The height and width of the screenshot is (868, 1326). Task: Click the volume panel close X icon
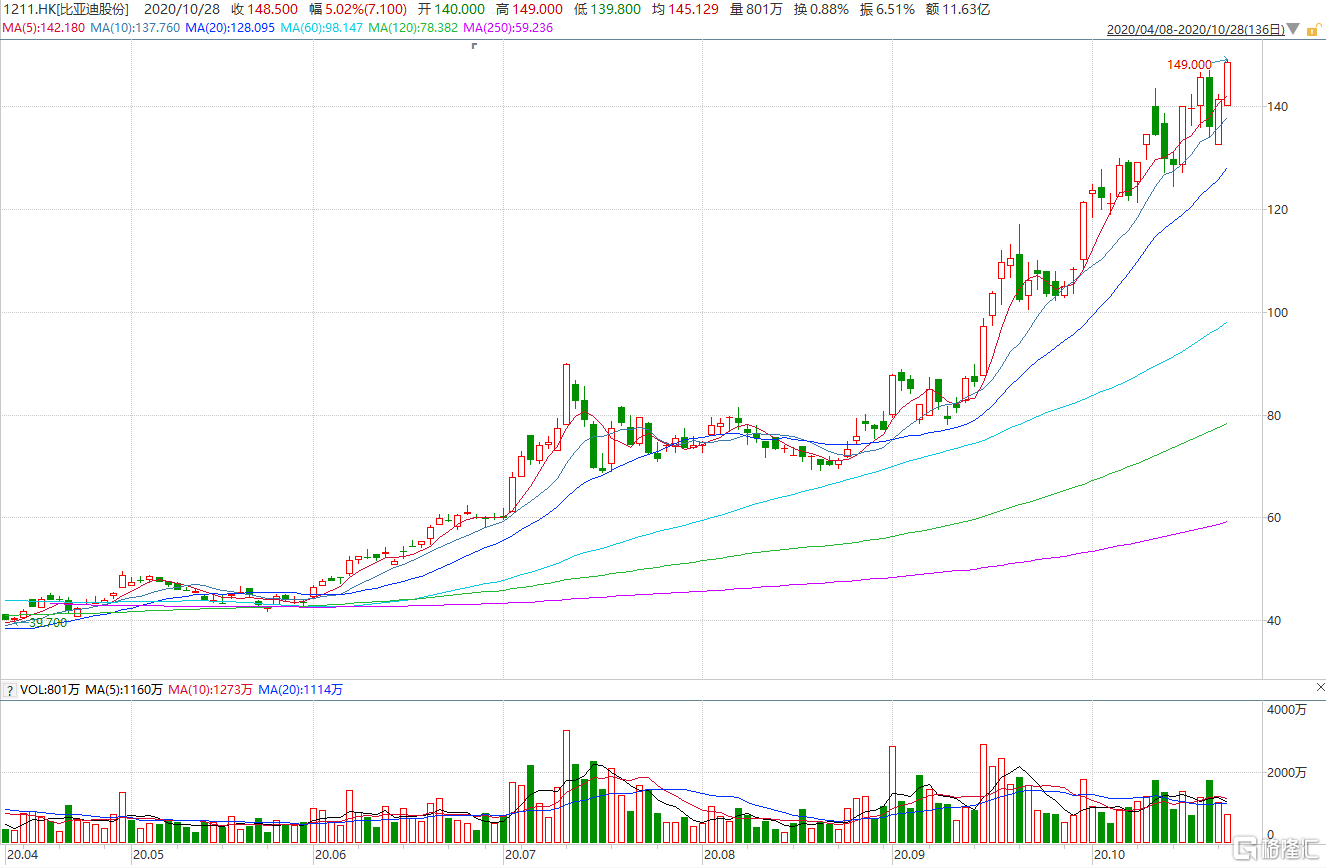1319,688
